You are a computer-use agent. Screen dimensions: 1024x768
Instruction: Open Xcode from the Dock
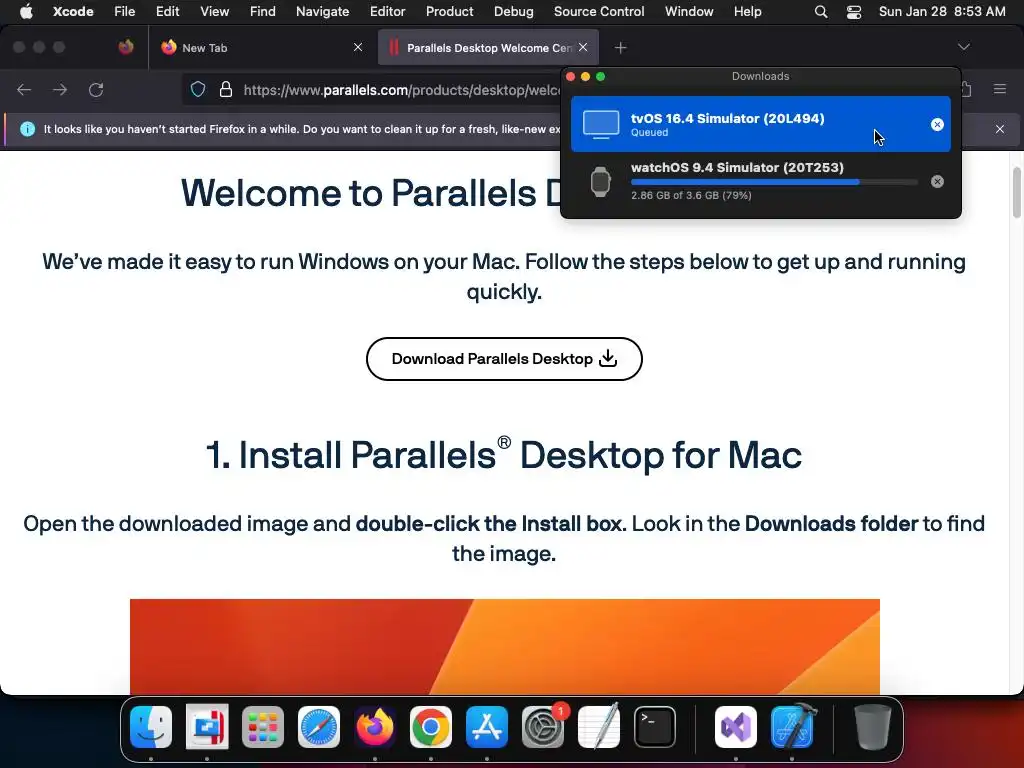792,726
